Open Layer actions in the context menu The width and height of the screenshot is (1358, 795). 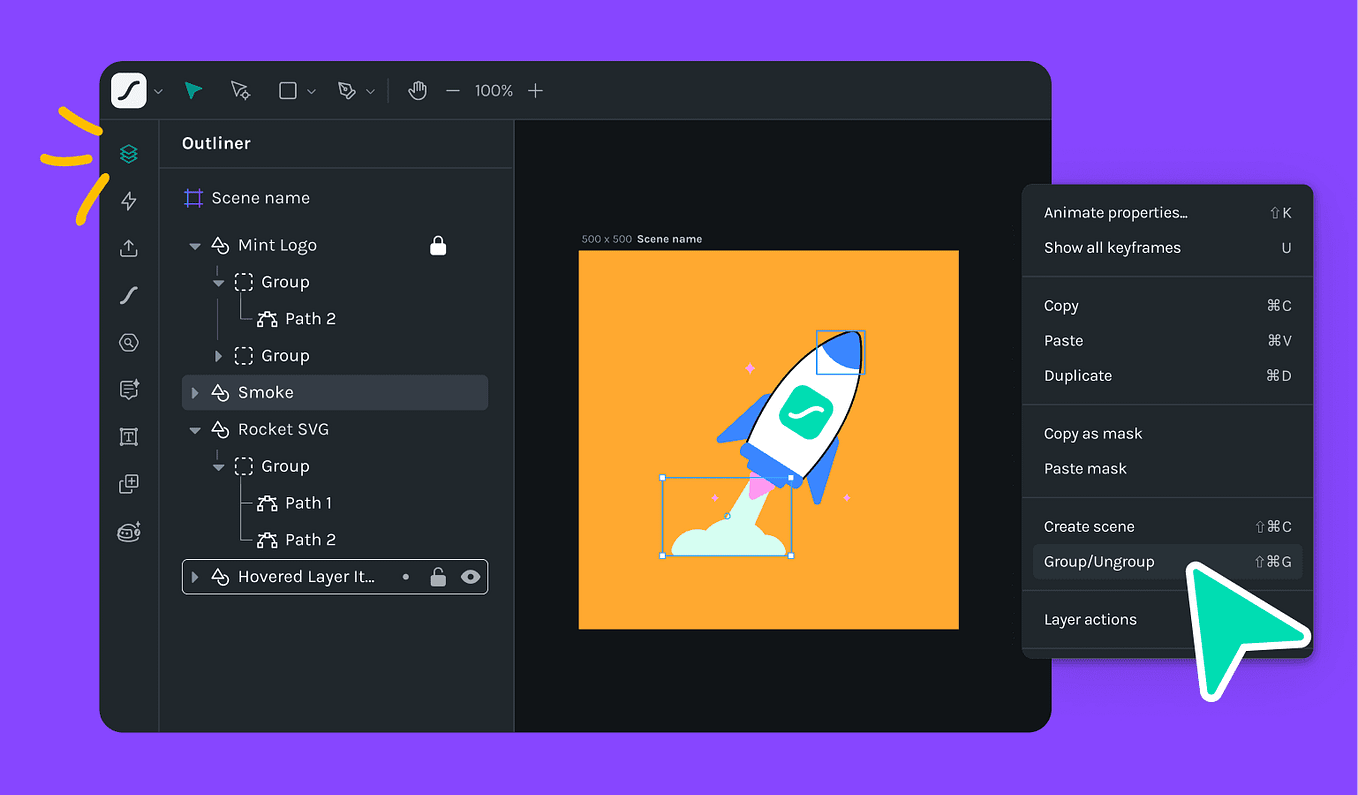[1090, 619]
